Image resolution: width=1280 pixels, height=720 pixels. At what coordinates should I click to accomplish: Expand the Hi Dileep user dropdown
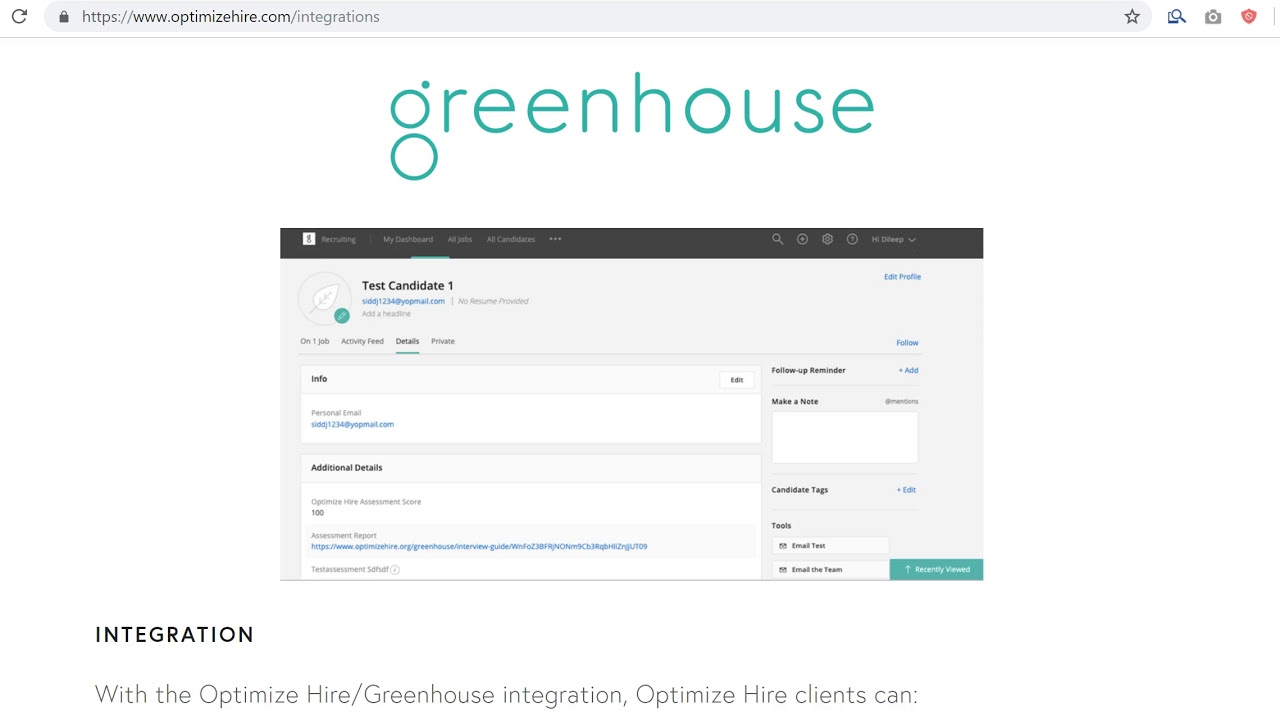pos(894,239)
